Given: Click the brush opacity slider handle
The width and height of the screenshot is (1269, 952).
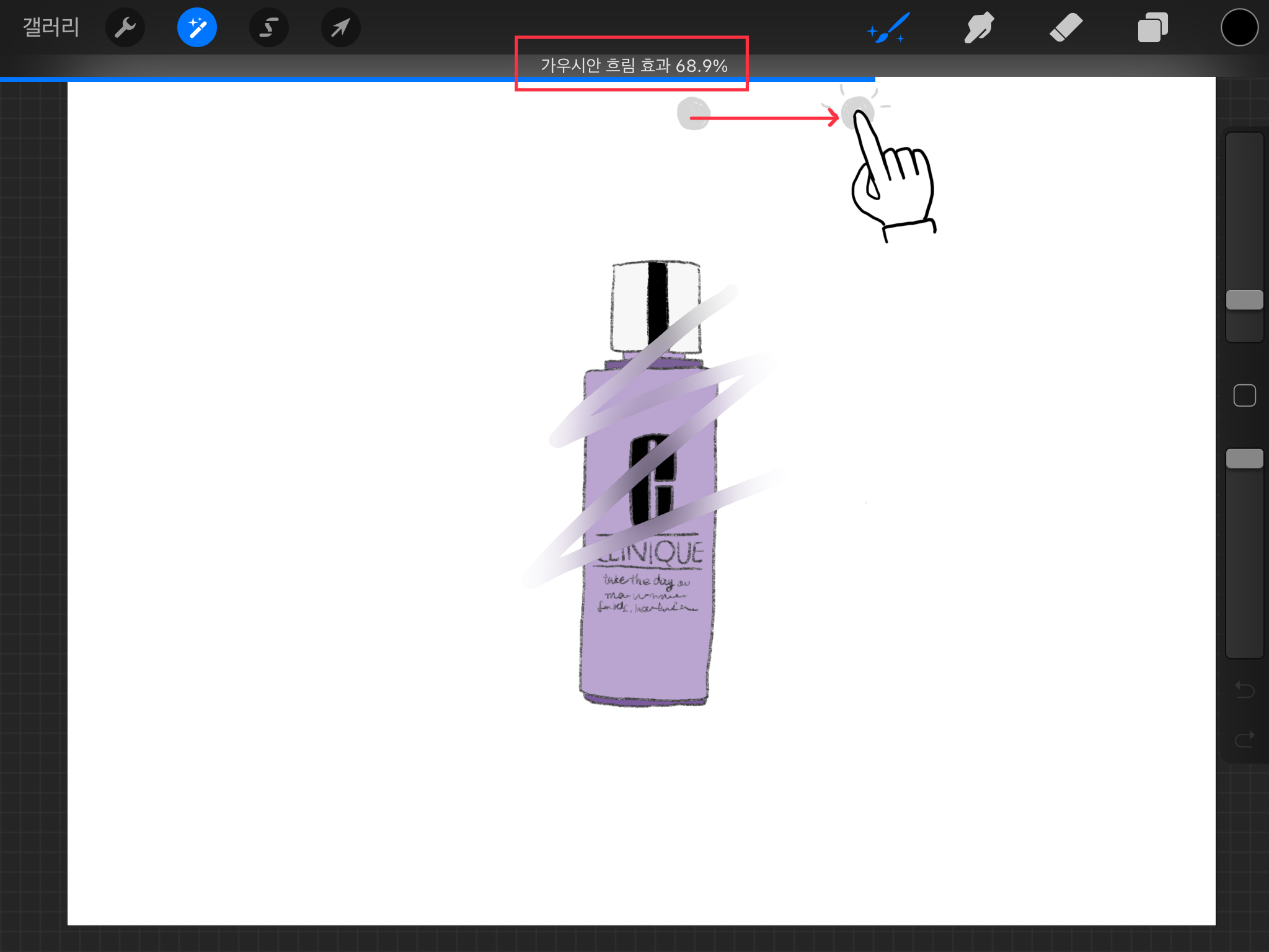Looking at the screenshot, I should pyautogui.click(x=1244, y=459).
